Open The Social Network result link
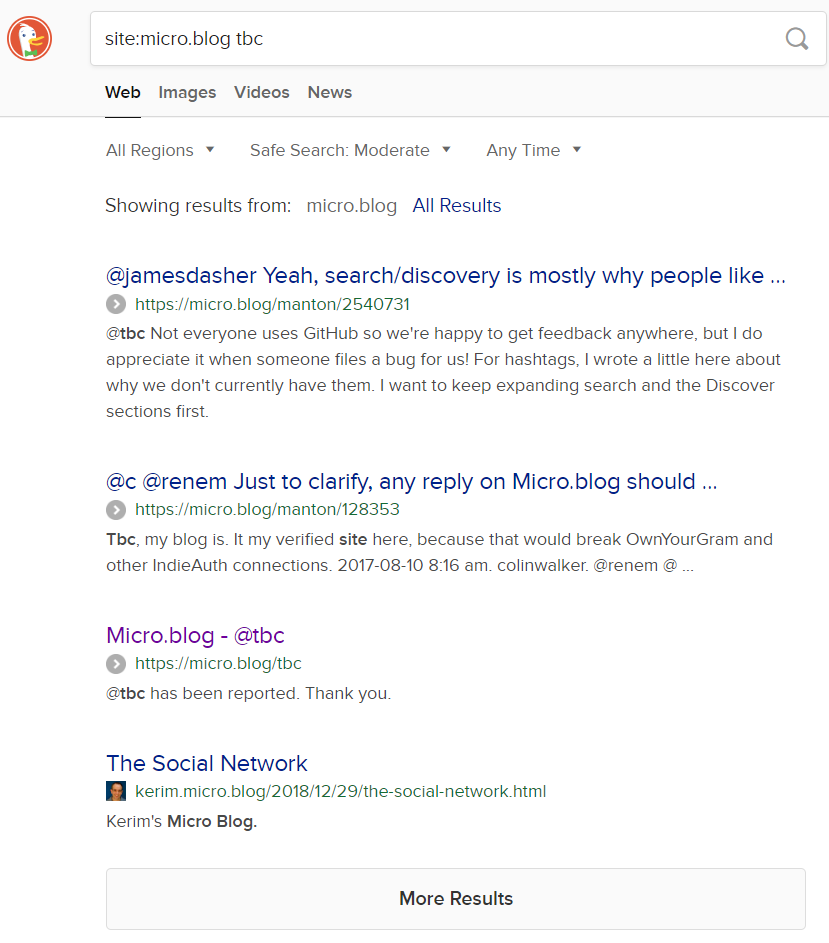The image size is (829, 943). pos(206,763)
